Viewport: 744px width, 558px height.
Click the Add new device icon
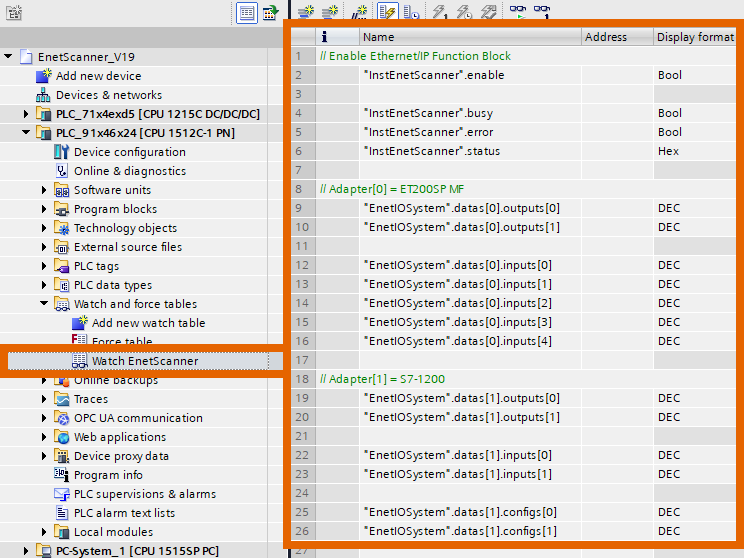point(44,75)
